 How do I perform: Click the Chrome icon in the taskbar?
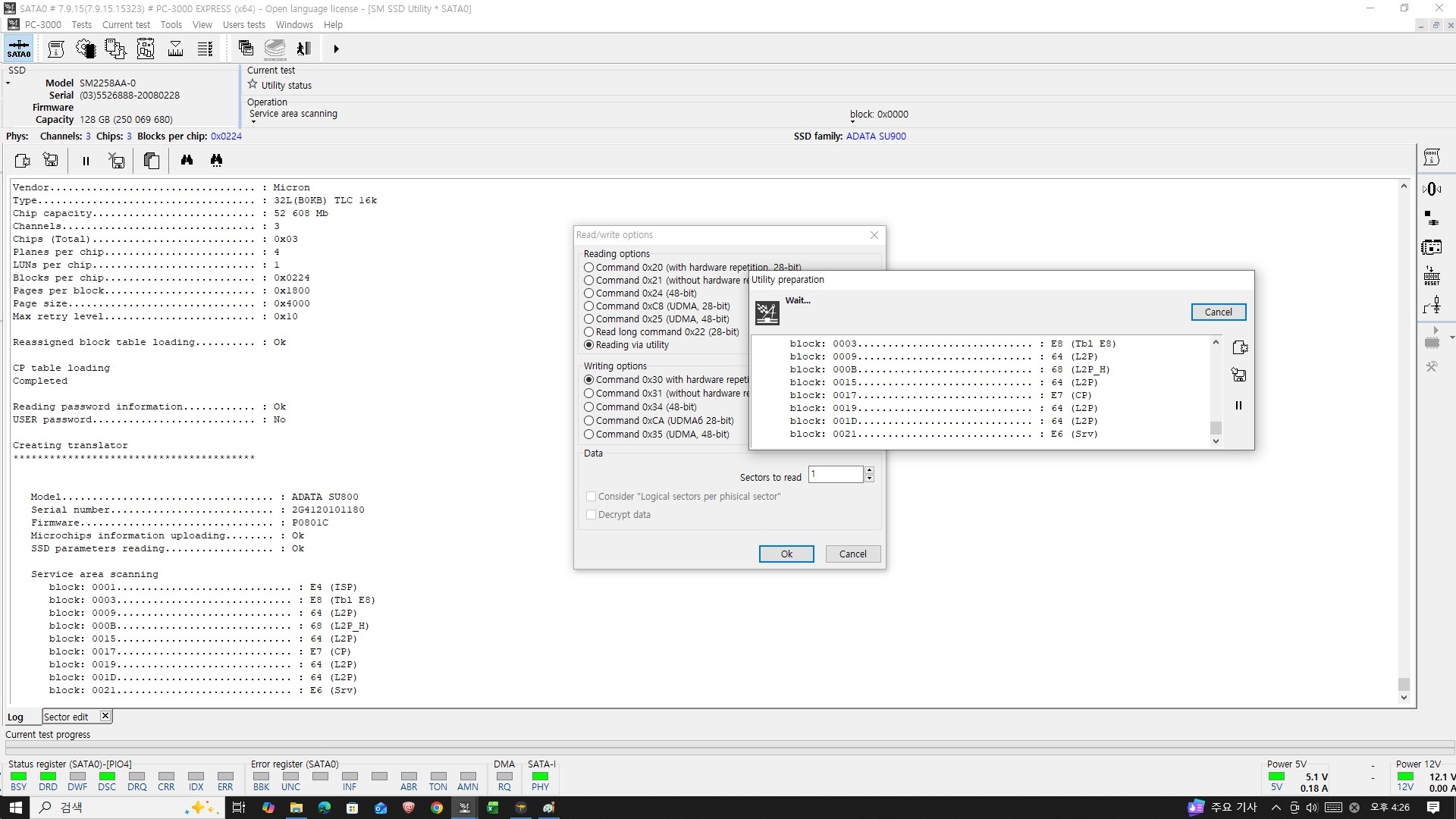(437, 808)
